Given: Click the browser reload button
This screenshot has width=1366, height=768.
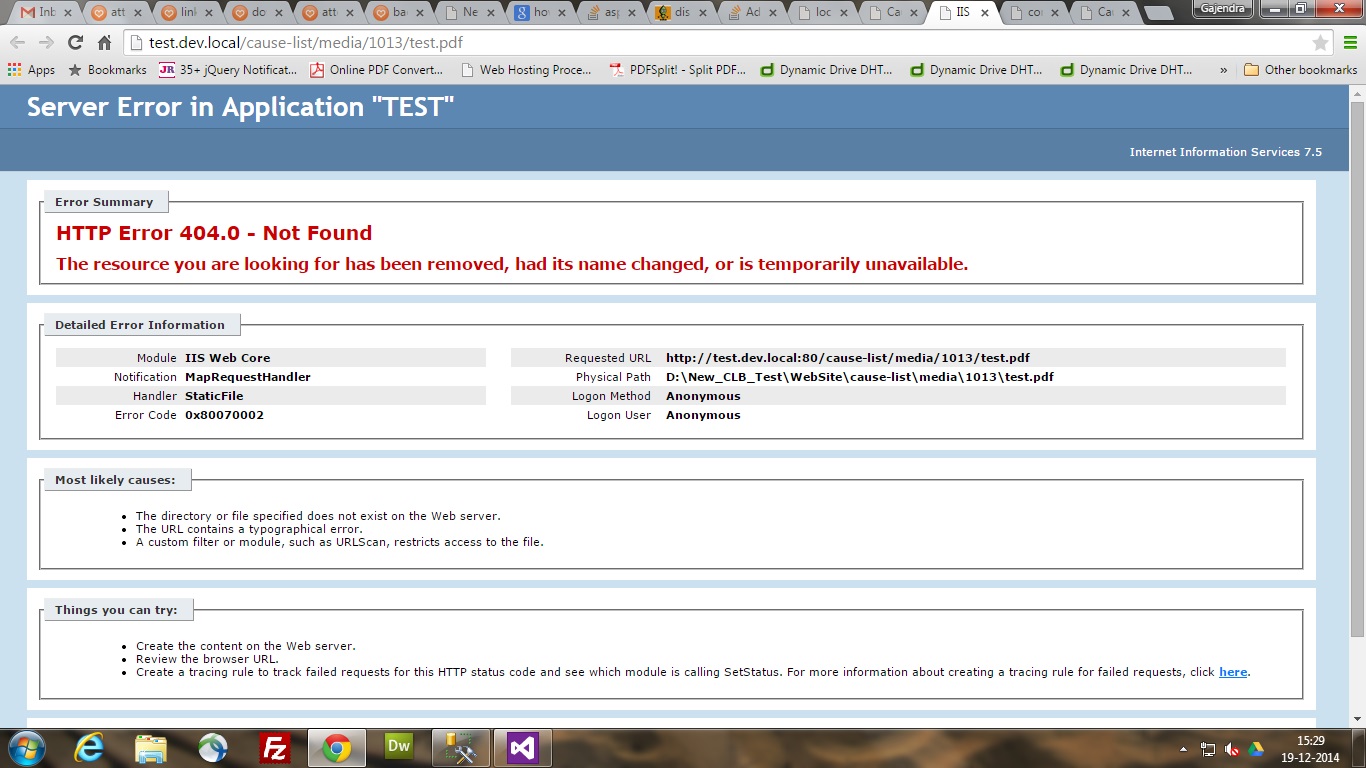Looking at the screenshot, I should [75, 43].
